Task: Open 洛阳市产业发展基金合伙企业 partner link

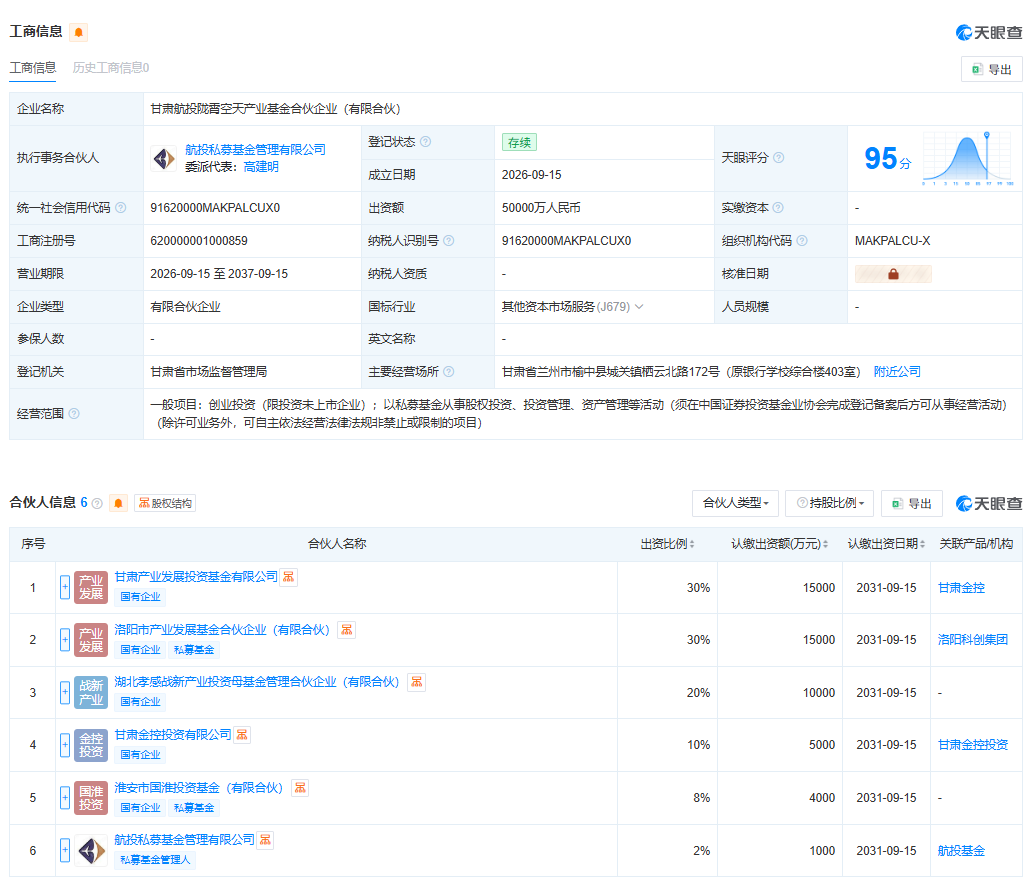Action: click(x=222, y=630)
